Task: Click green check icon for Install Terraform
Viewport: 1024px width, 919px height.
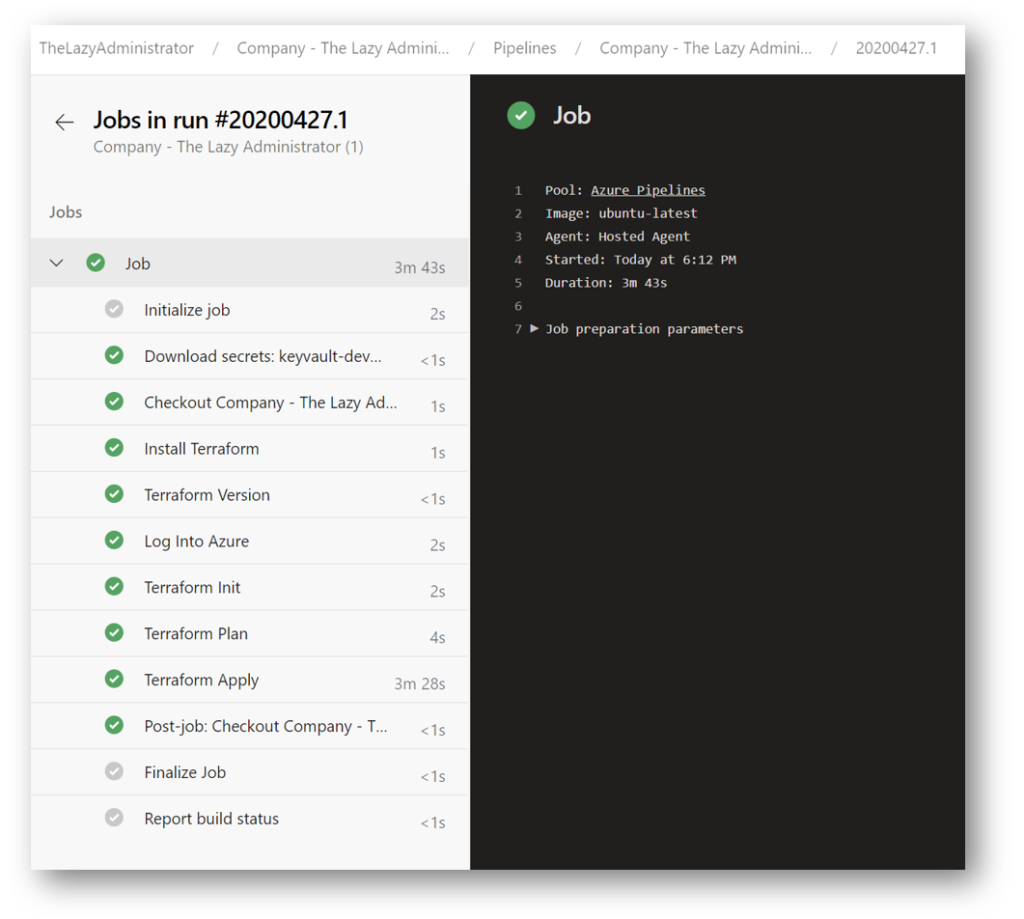Action: click(114, 447)
